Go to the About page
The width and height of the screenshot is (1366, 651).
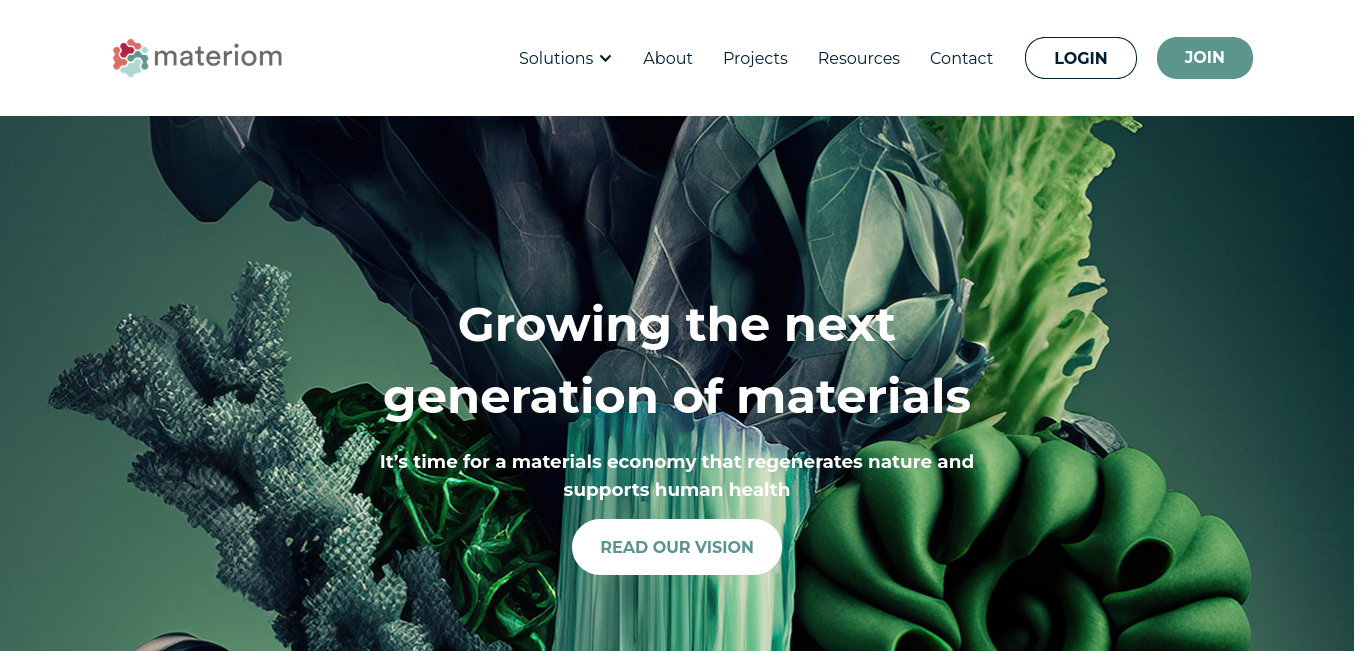click(668, 58)
